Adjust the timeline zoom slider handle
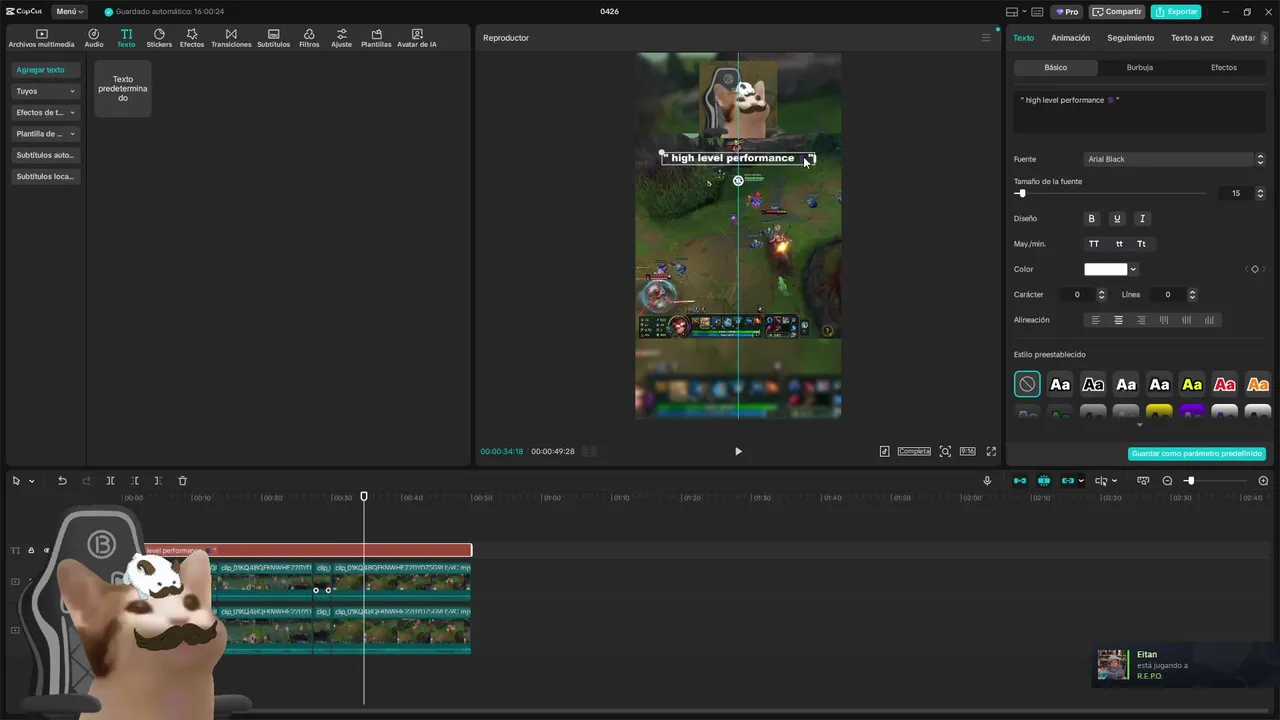Screen dimensions: 1280x720 point(1190,481)
